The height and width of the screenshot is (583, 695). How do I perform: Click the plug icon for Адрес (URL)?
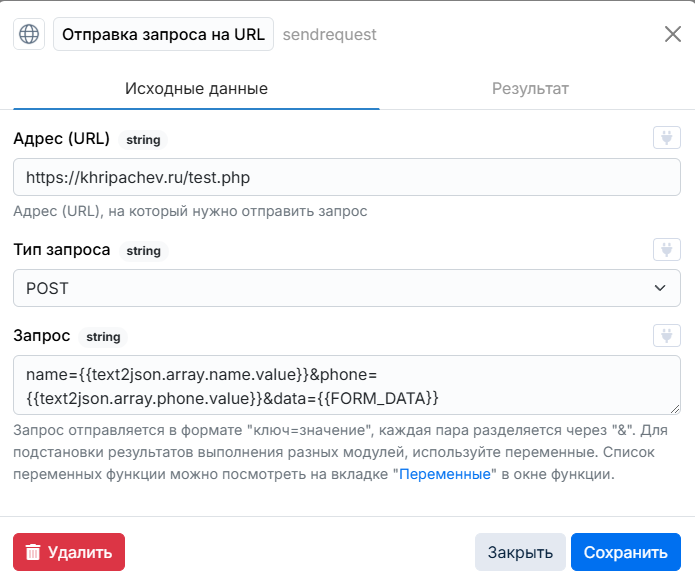(667, 137)
